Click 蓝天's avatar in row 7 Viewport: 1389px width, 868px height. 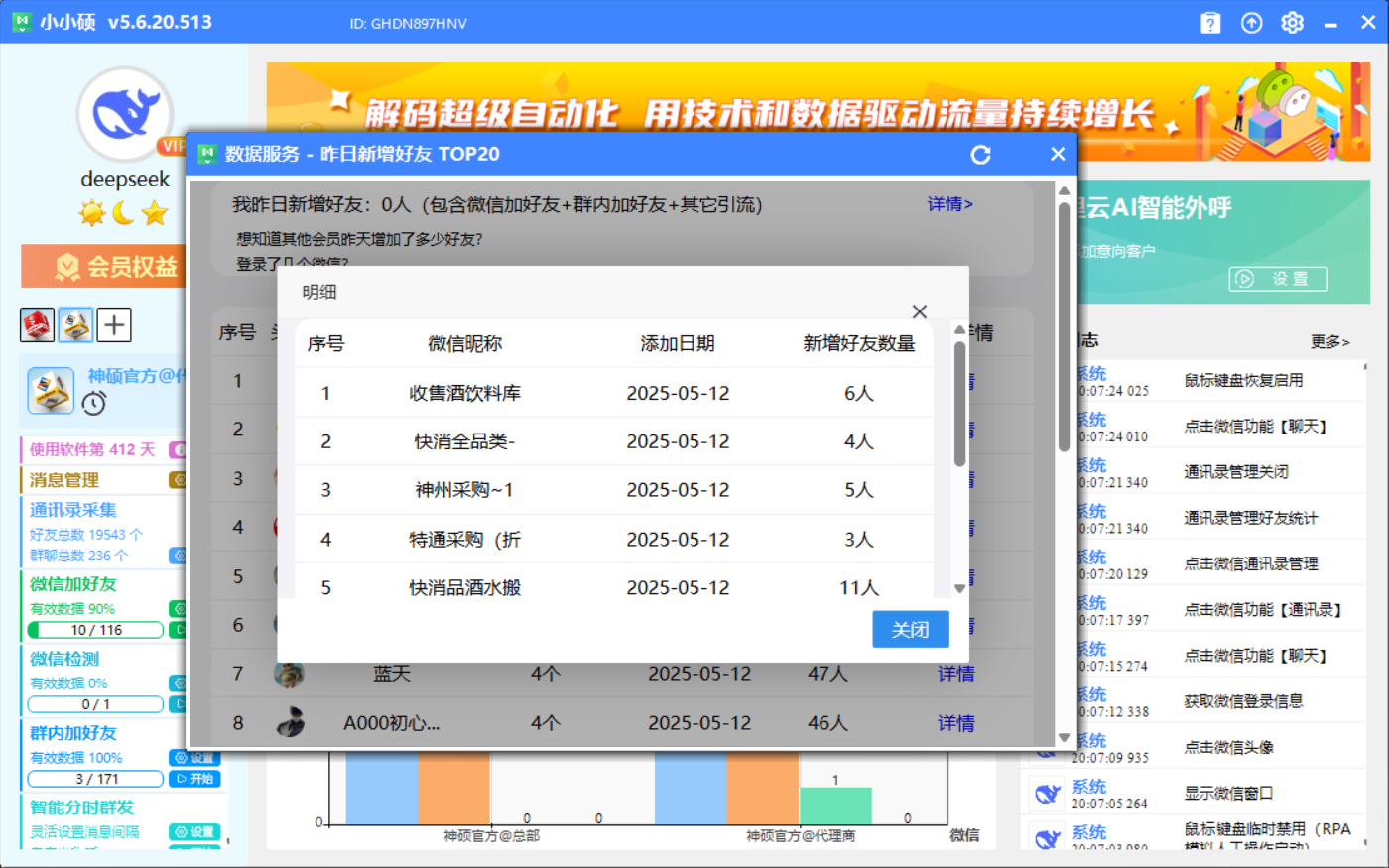tap(289, 674)
